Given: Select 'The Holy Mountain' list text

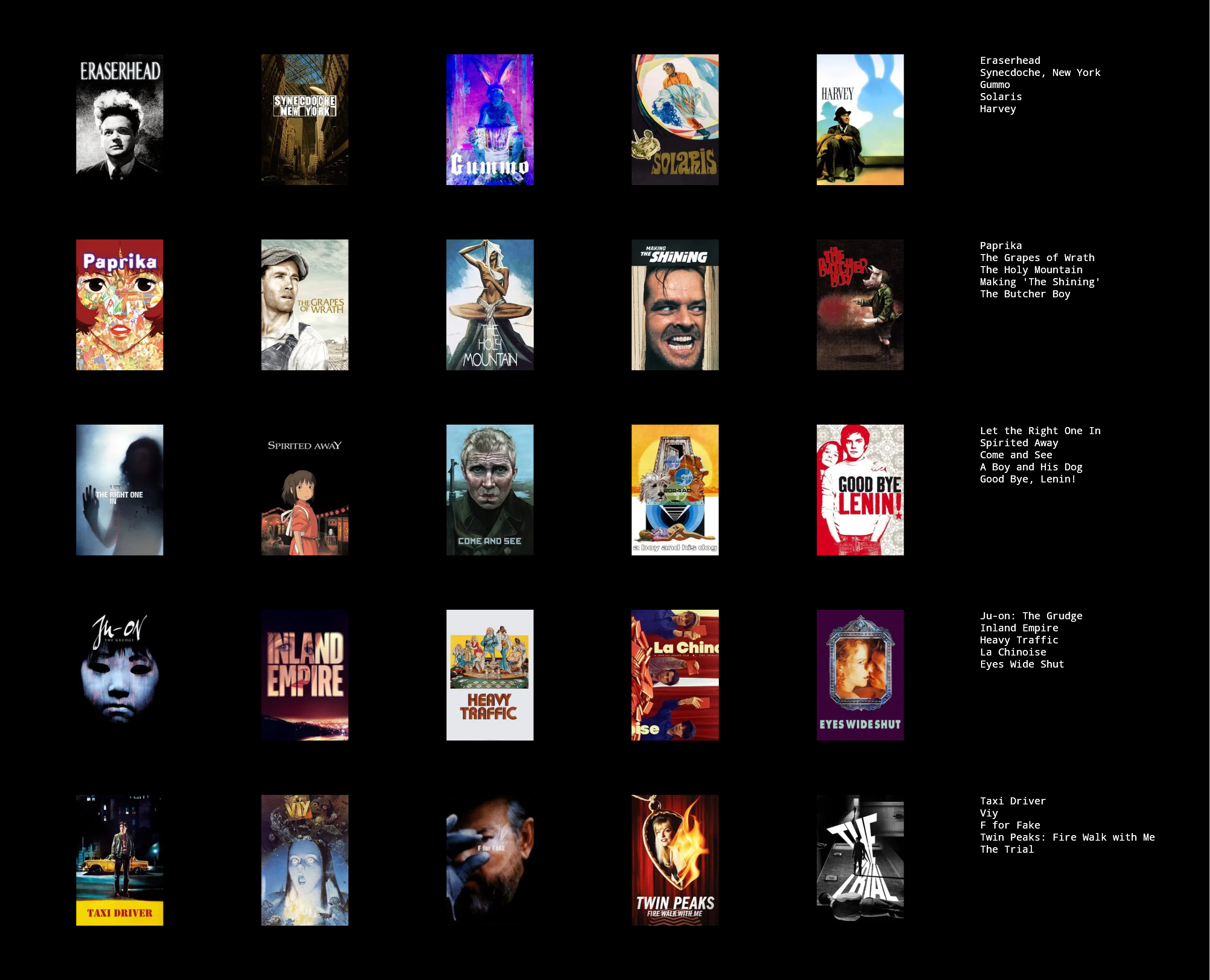Looking at the screenshot, I should 1031,270.
